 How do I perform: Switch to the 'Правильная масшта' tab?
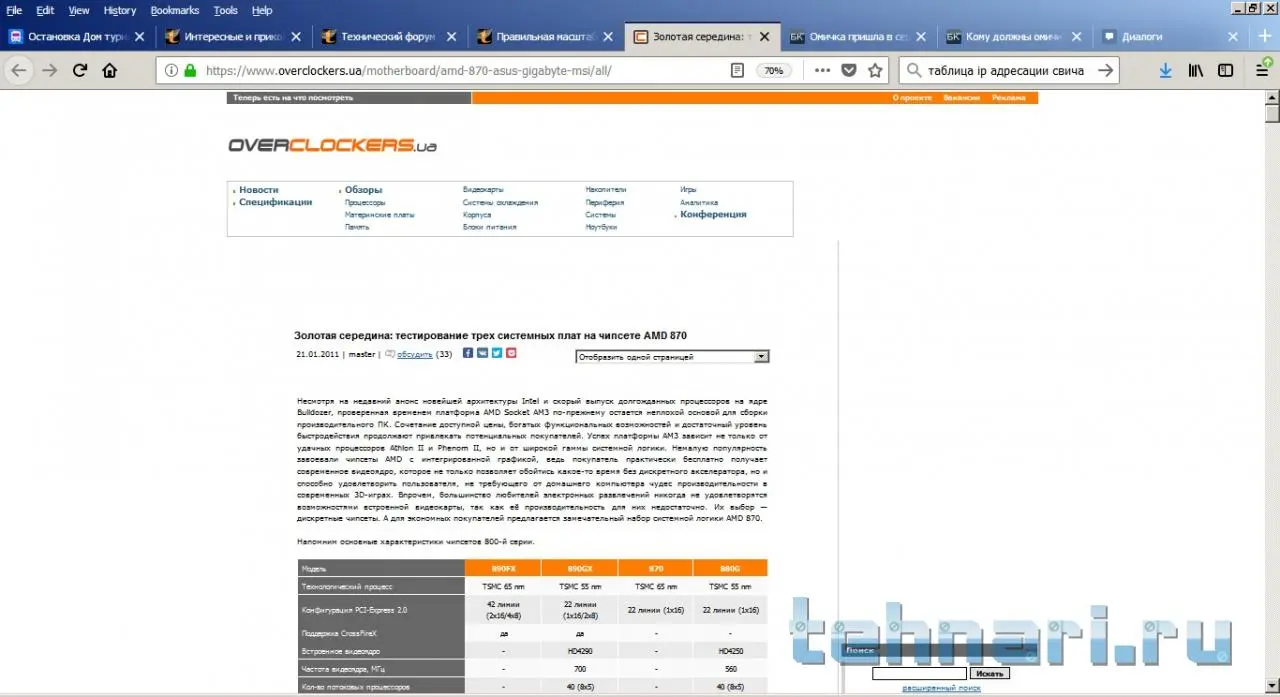pyautogui.click(x=546, y=36)
